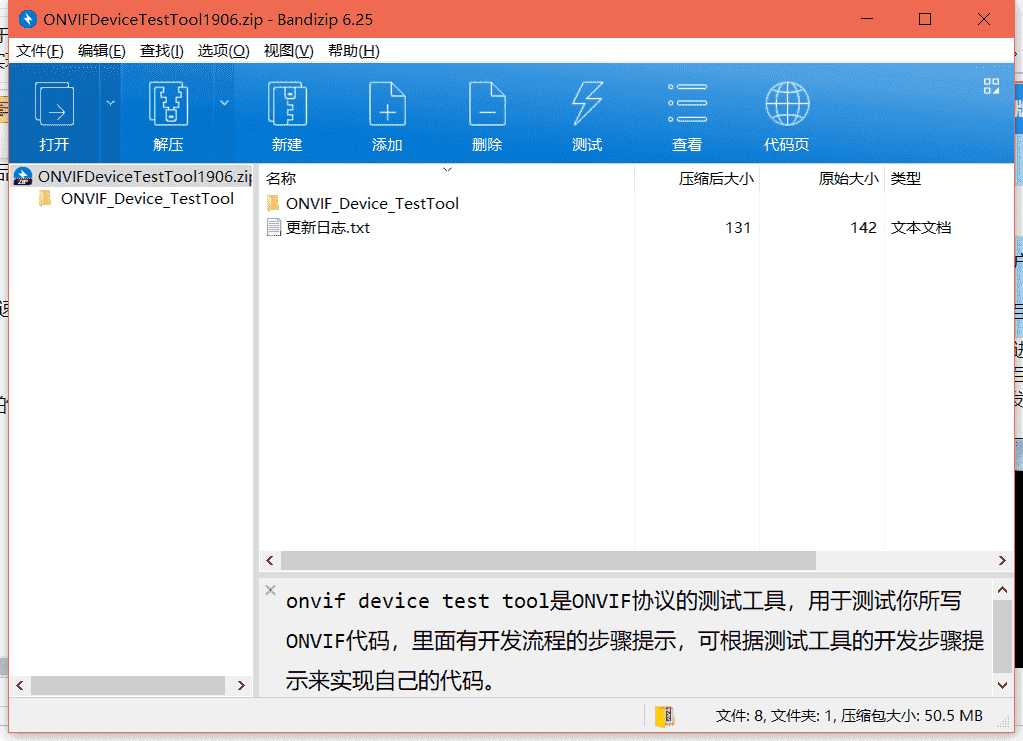Click tree pane scrollbar left arrow

pos(20,686)
